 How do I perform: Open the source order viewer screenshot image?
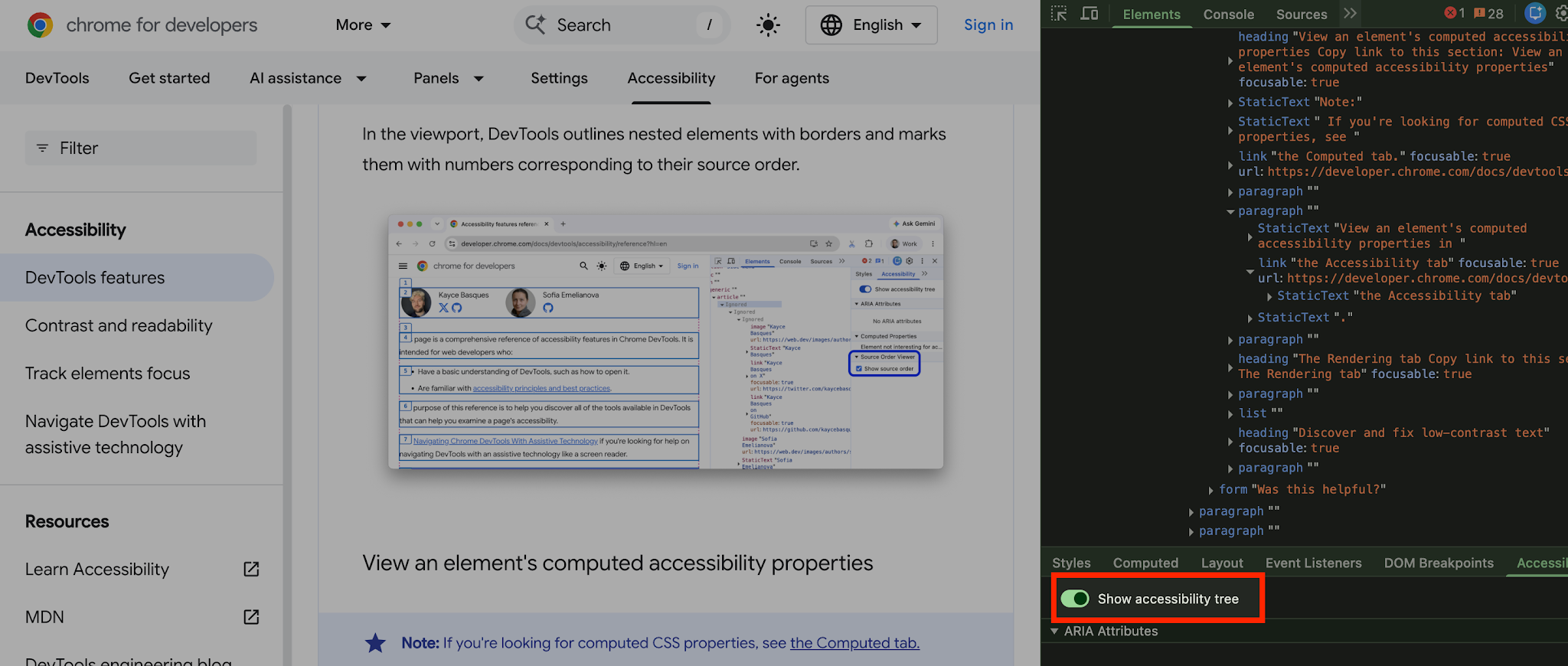coord(665,342)
